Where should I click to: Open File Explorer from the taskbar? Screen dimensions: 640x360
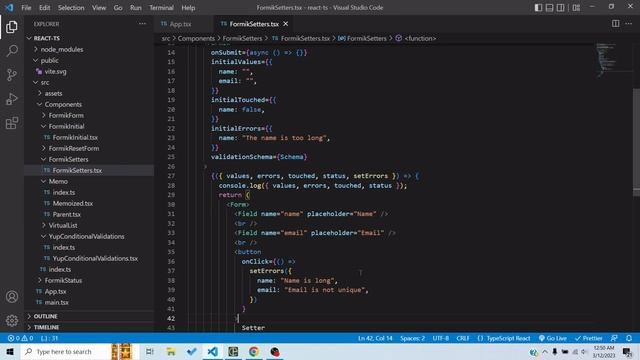pos(171,351)
